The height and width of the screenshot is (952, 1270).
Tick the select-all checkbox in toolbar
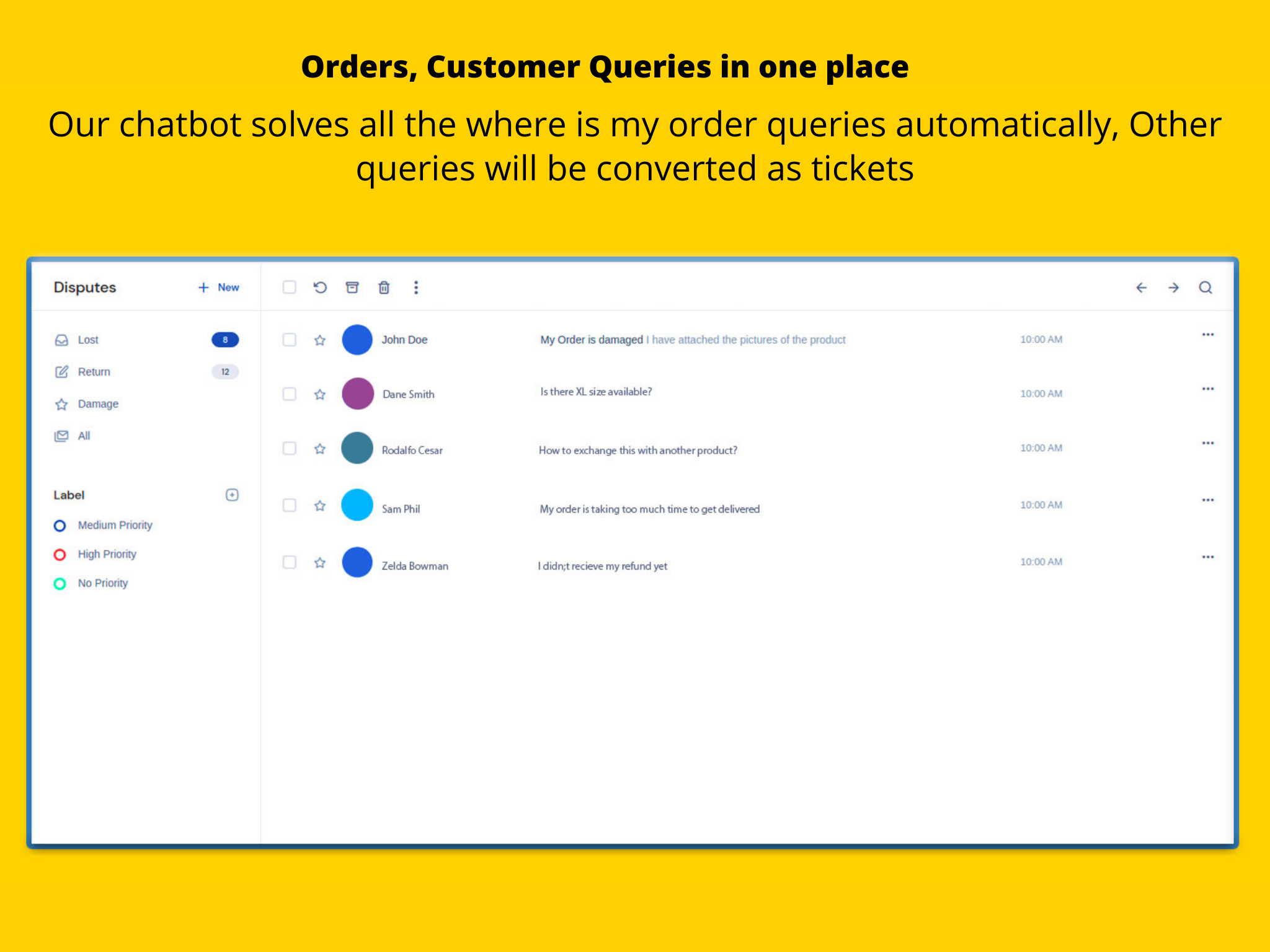(289, 288)
